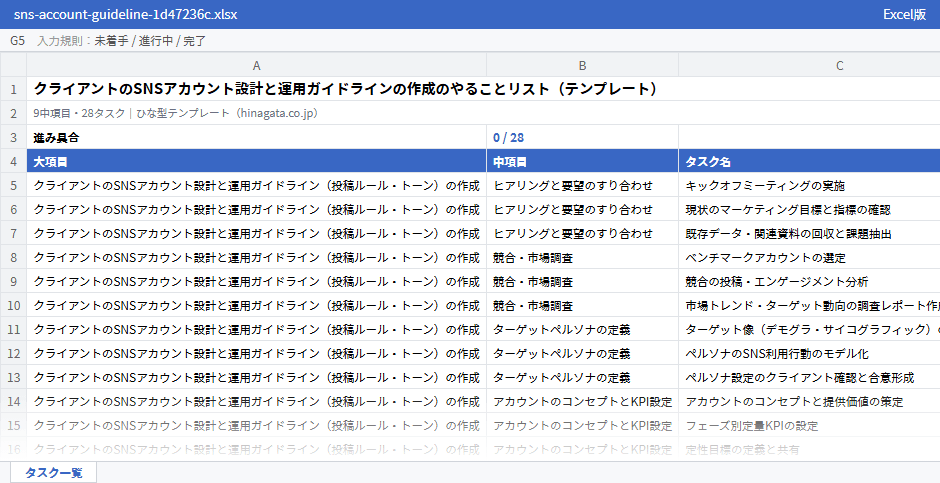Click column A cell in row 12
Screen dimensions: 940x483
[257, 353]
